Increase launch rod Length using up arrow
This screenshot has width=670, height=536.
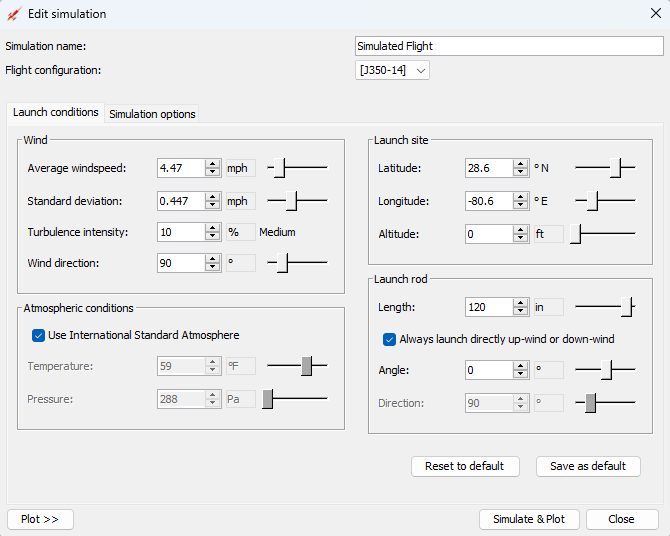coord(520,303)
